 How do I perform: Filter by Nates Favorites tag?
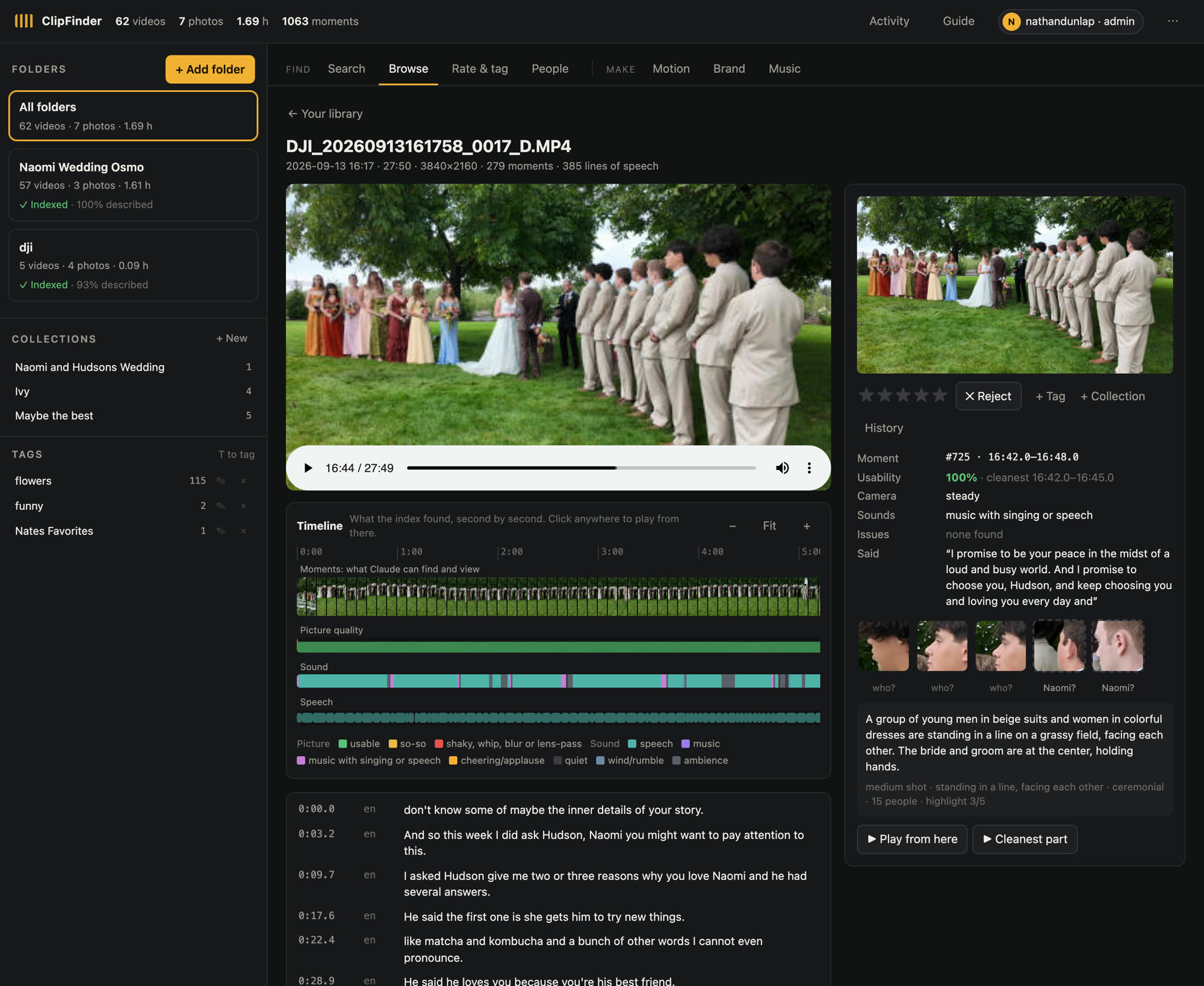[54, 531]
